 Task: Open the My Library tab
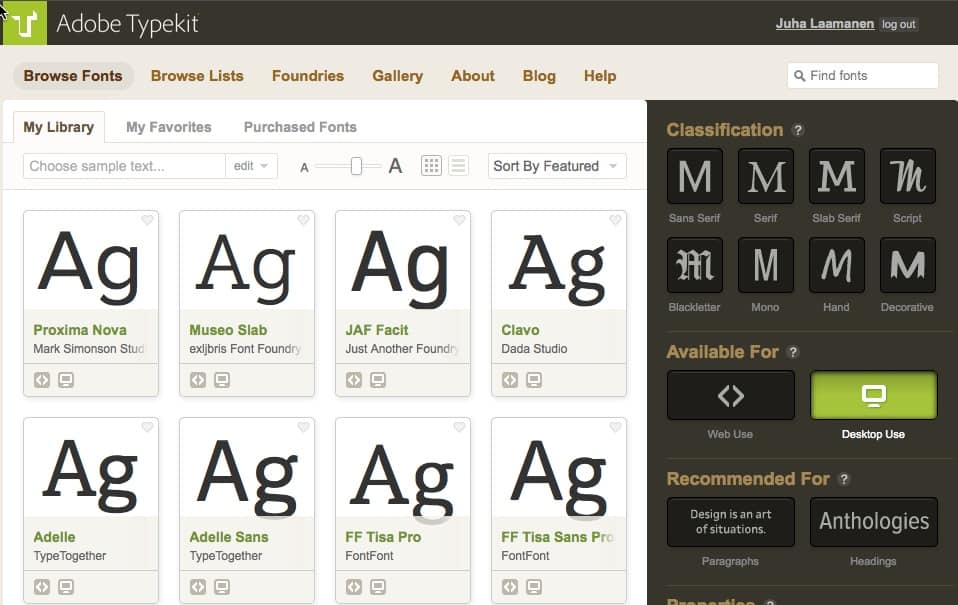[x=59, y=127]
